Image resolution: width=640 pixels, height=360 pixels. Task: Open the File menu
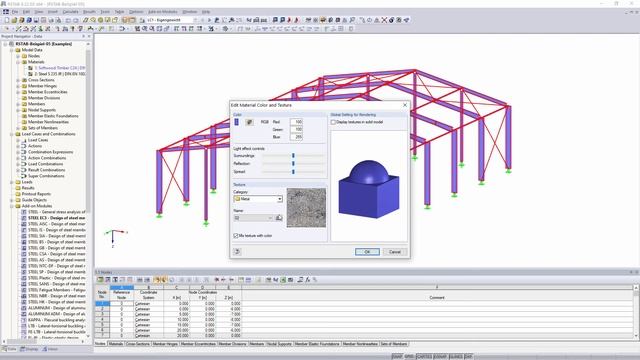click(15, 12)
